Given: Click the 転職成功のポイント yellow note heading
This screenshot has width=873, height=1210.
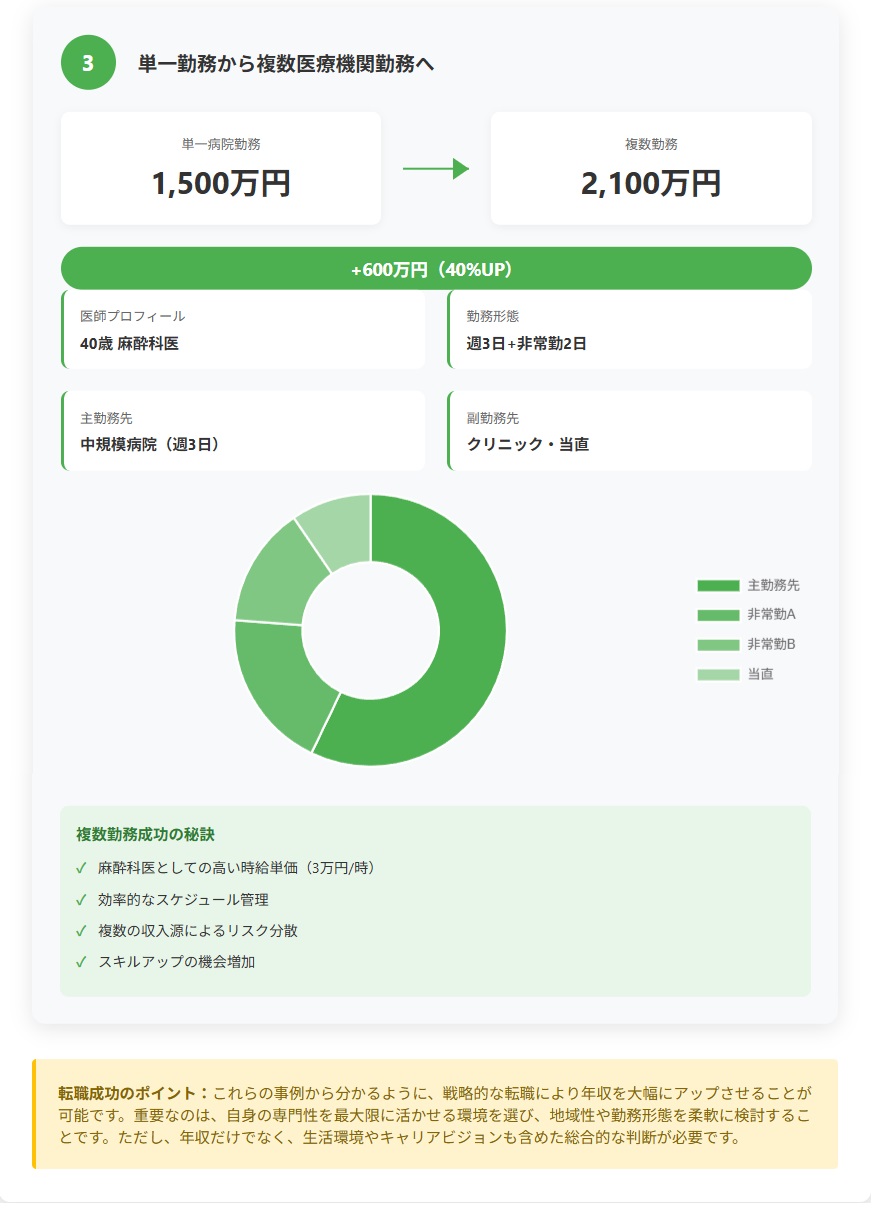Looking at the screenshot, I should 133,1093.
